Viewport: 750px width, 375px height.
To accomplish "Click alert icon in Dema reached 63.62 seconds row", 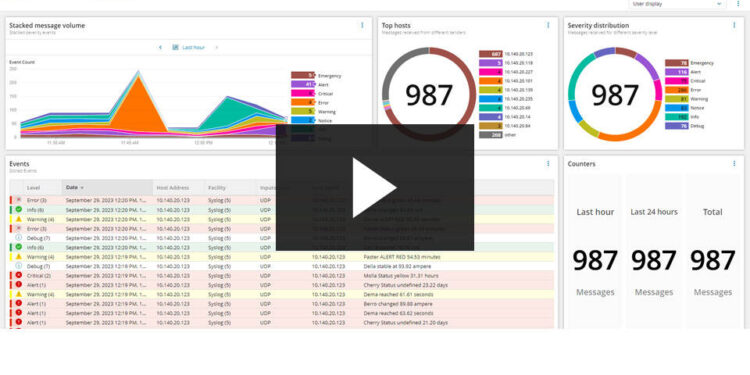I will (x=19, y=313).
